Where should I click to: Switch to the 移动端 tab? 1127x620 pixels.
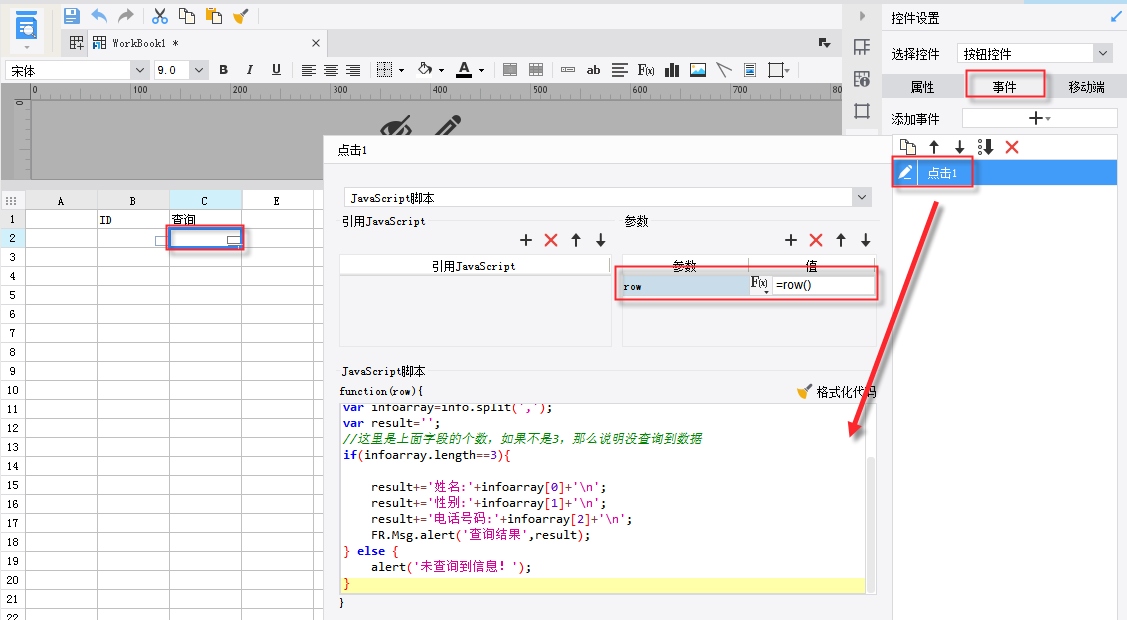(1086, 87)
